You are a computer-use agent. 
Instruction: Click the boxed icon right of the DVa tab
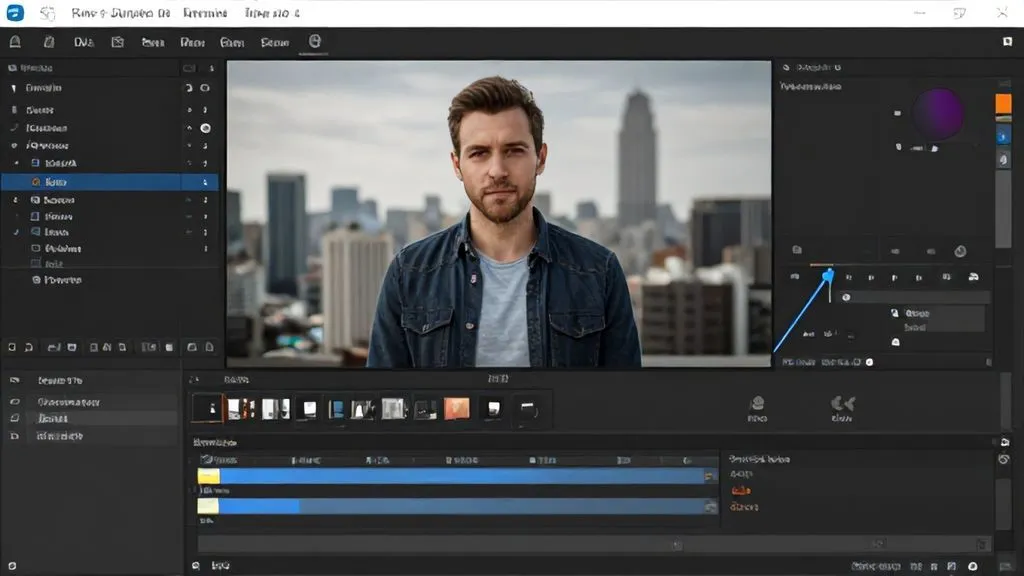[x=118, y=42]
